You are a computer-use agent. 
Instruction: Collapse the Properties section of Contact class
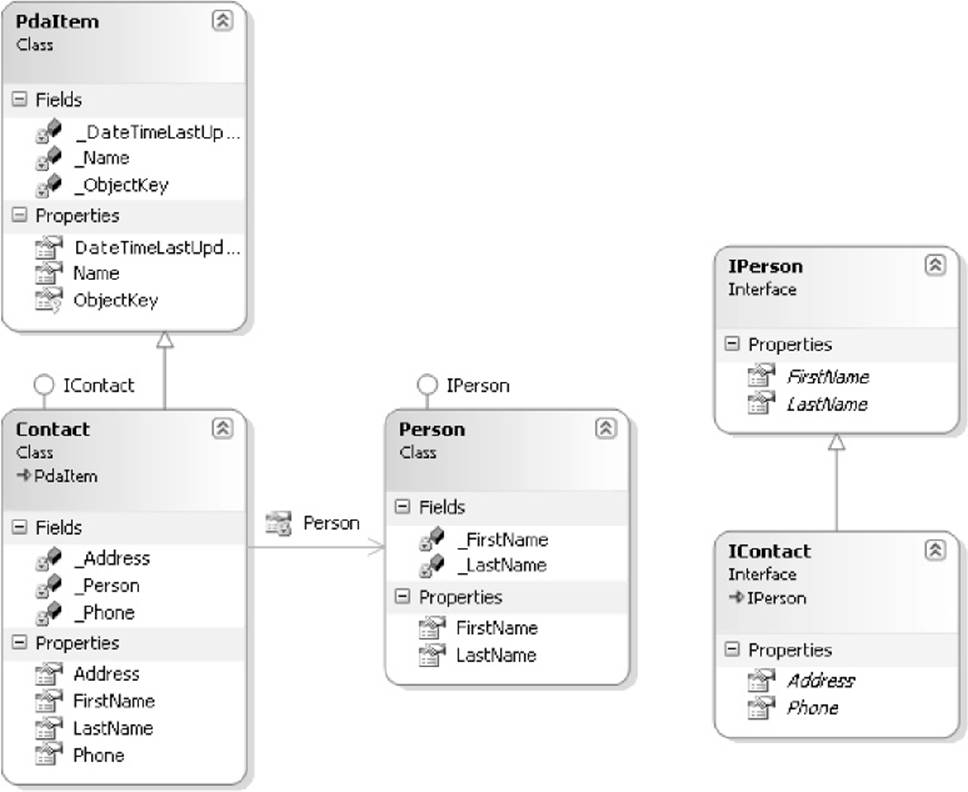coord(20,643)
